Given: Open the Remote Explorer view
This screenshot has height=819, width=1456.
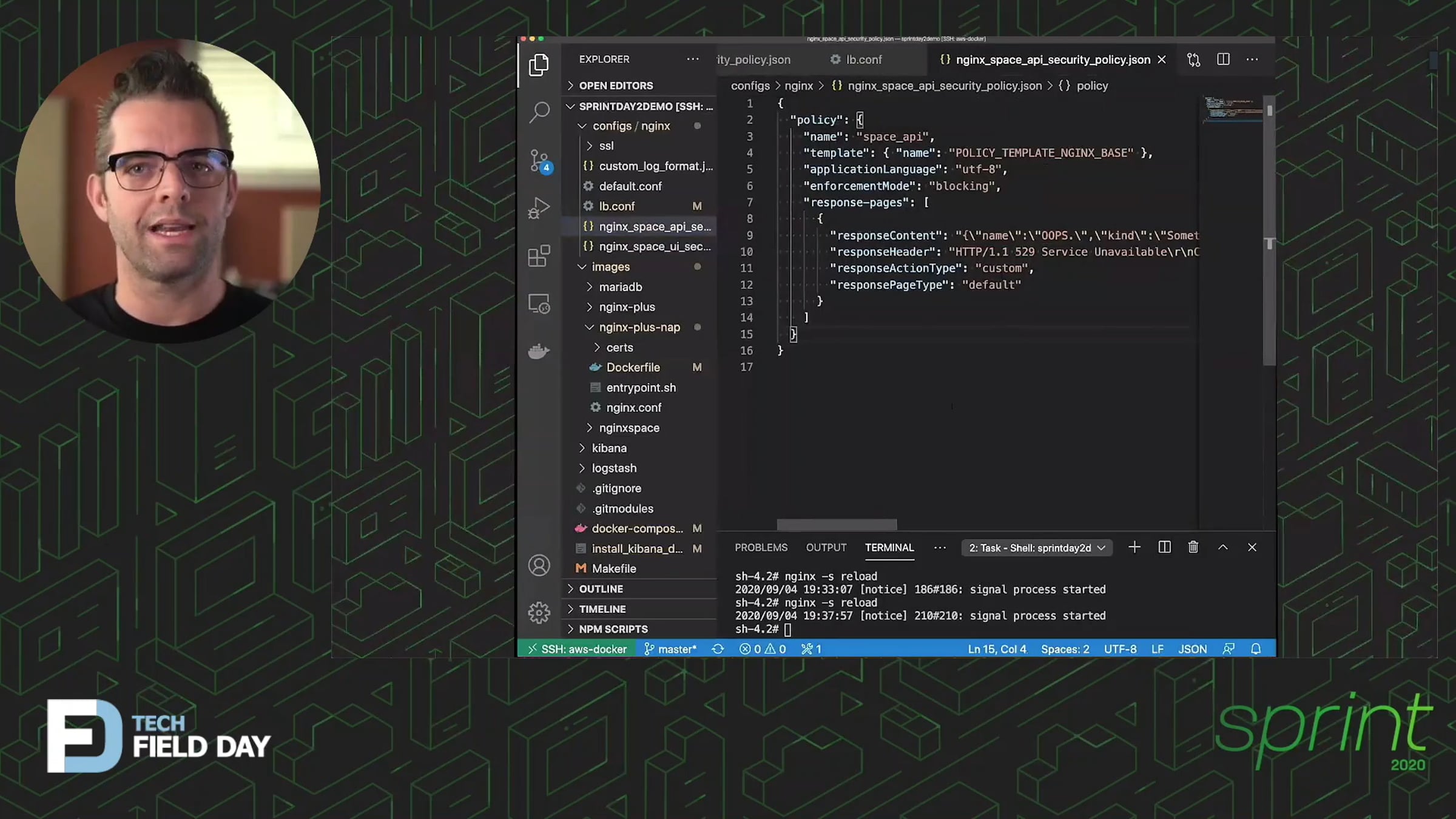Looking at the screenshot, I should click(x=539, y=303).
